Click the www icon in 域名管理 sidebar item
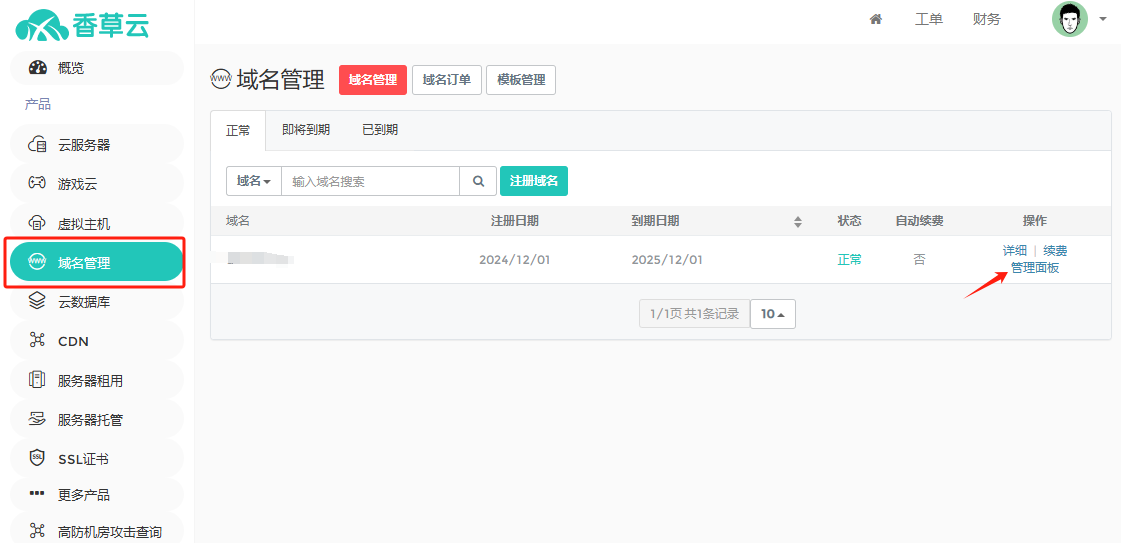1121x543 pixels. point(36,262)
